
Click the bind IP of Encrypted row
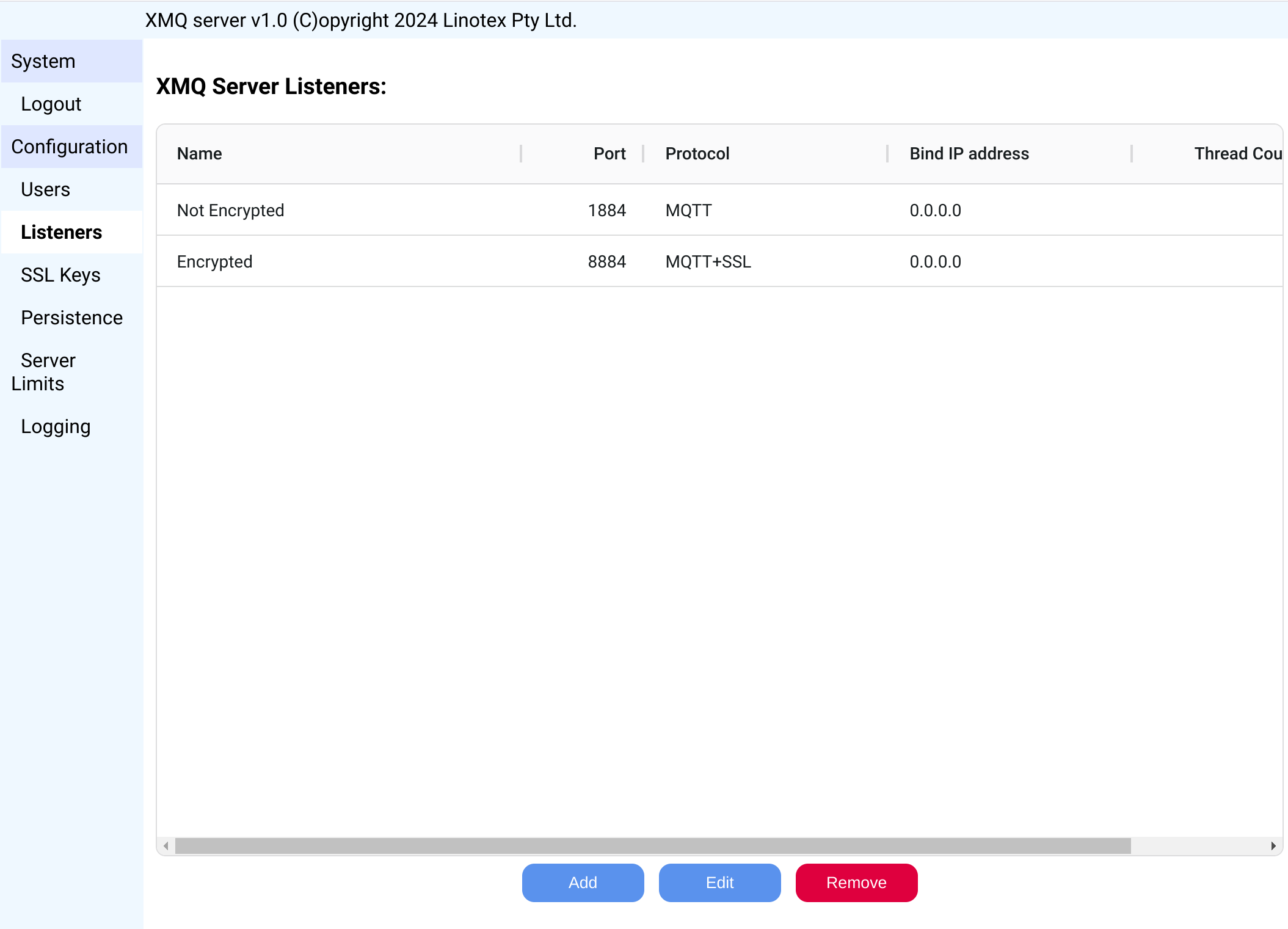[935, 262]
